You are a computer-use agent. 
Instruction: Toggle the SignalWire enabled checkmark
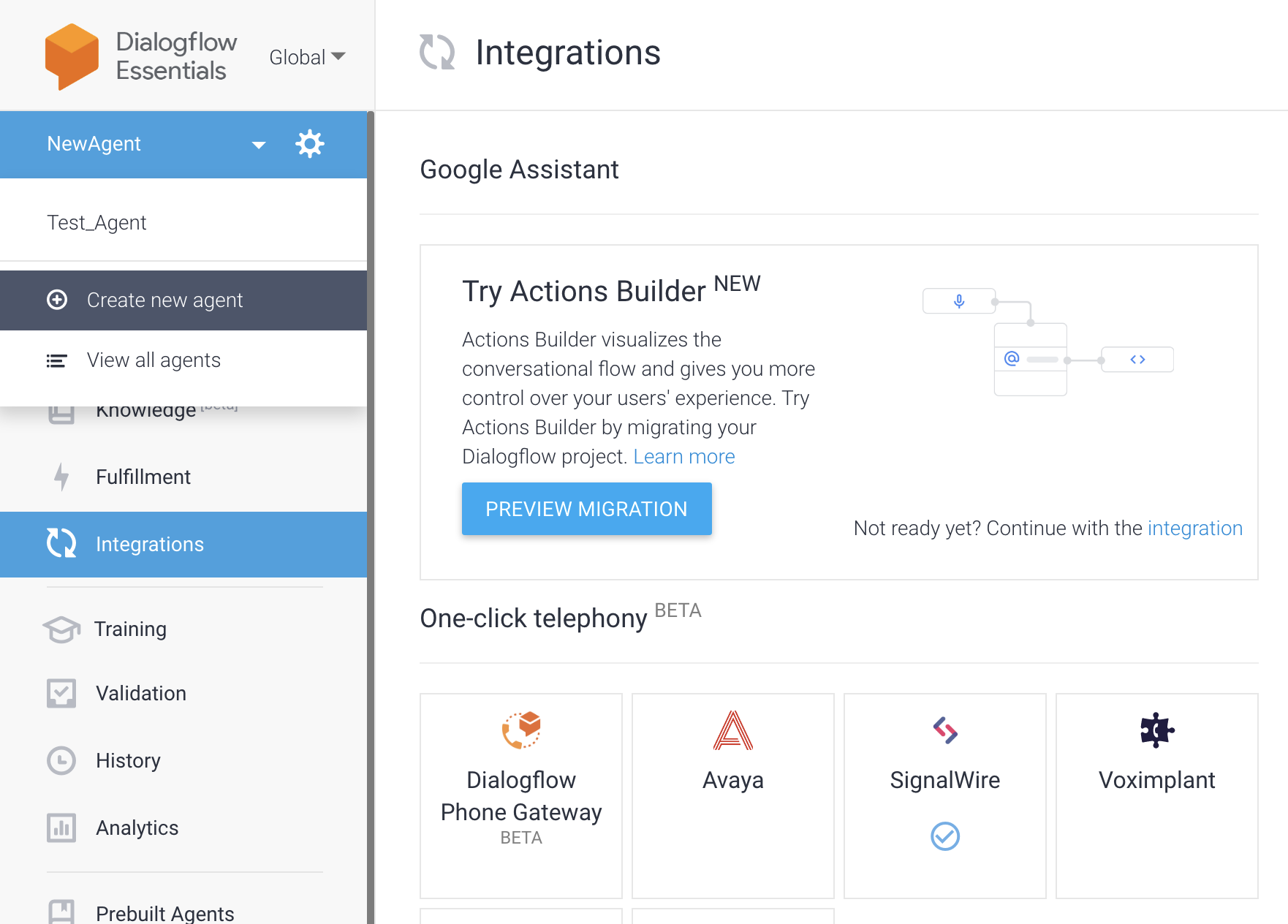944,836
